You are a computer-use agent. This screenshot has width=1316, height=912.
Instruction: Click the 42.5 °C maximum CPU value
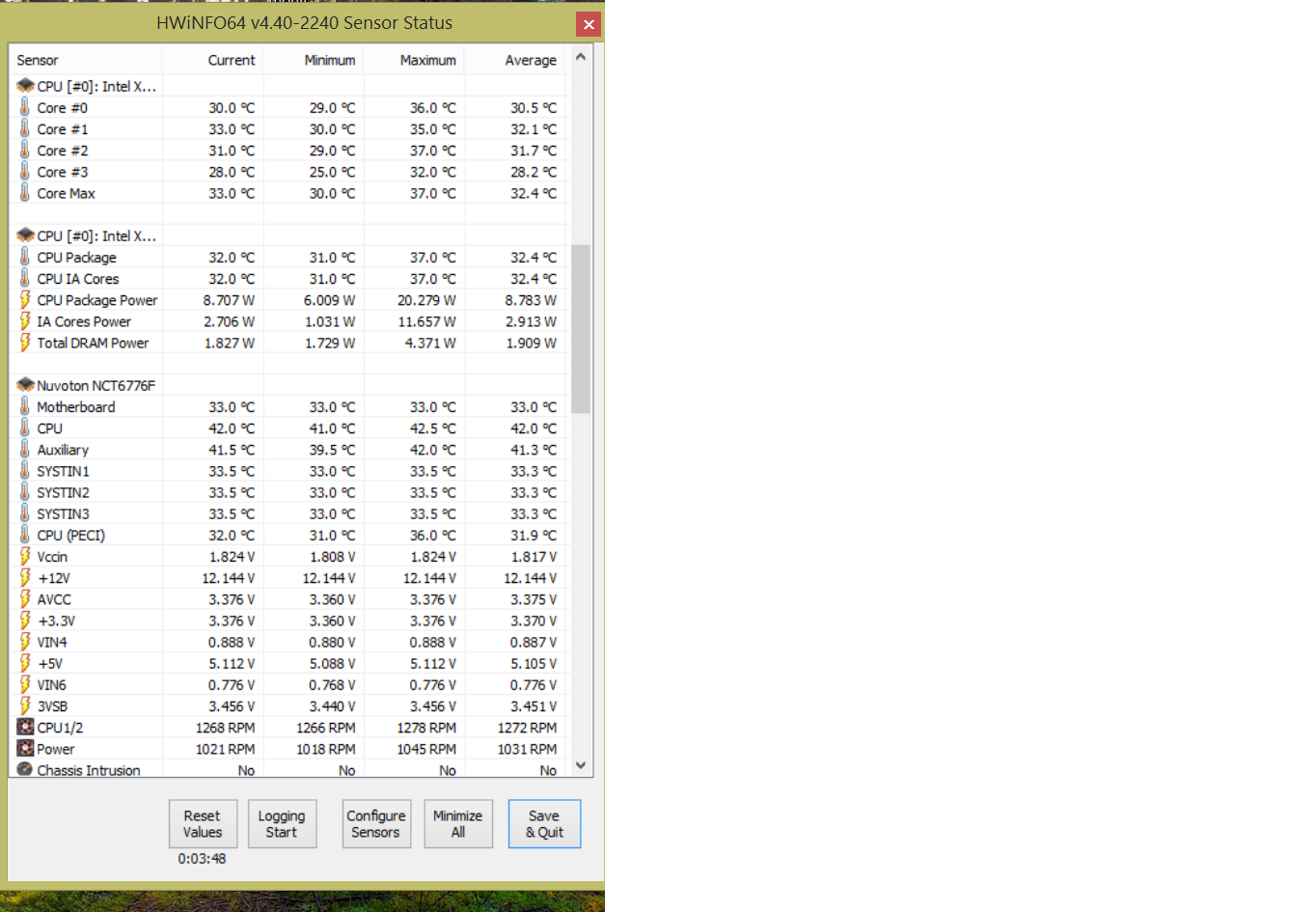[x=432, y=428]
